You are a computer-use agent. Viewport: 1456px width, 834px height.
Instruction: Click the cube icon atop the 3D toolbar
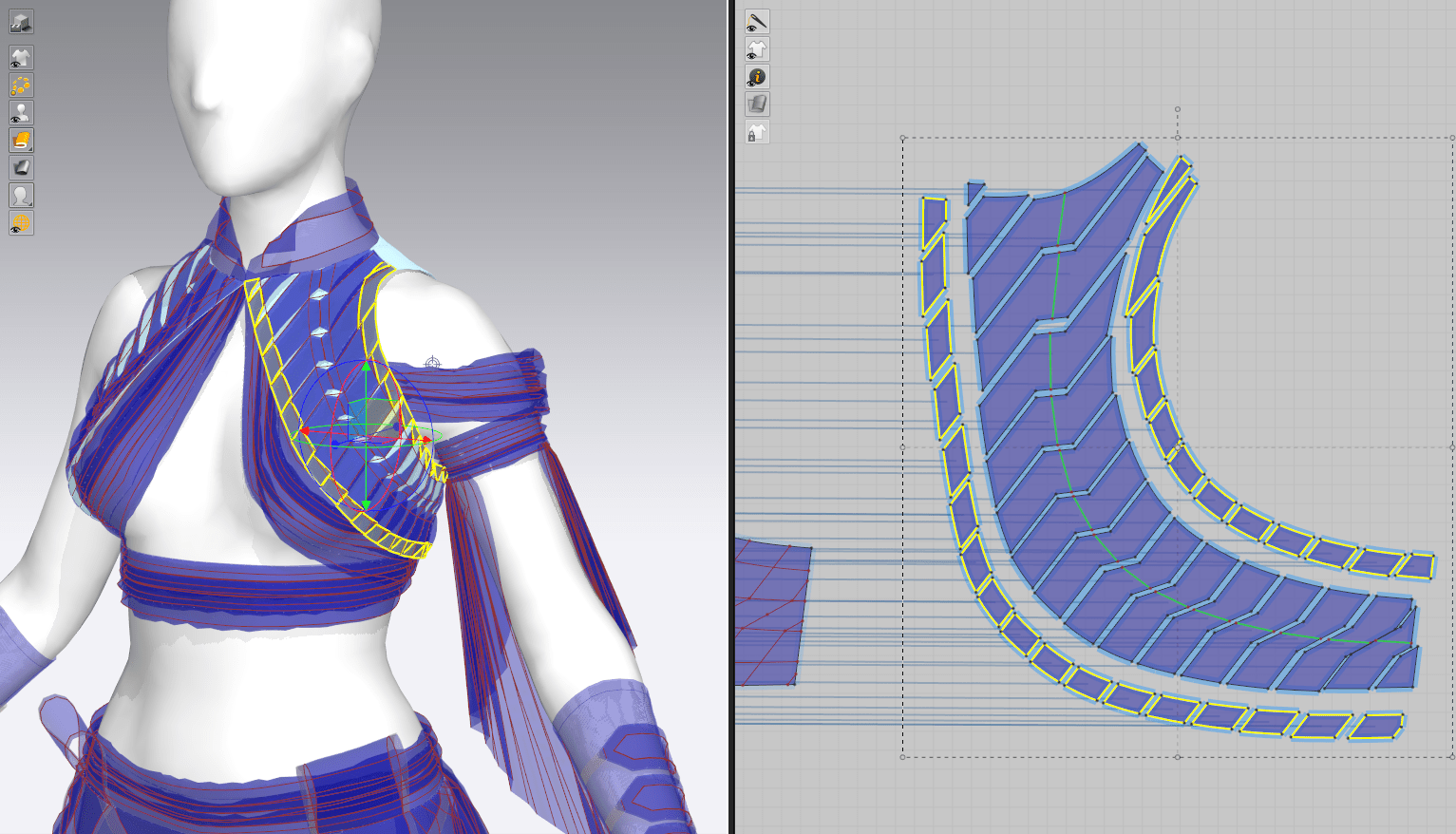21,22
